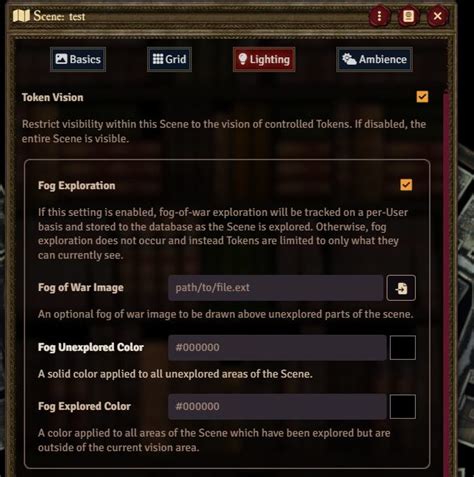Select the Lighting tab
This screenshot has width=474, height=477.
pos(264,59)
